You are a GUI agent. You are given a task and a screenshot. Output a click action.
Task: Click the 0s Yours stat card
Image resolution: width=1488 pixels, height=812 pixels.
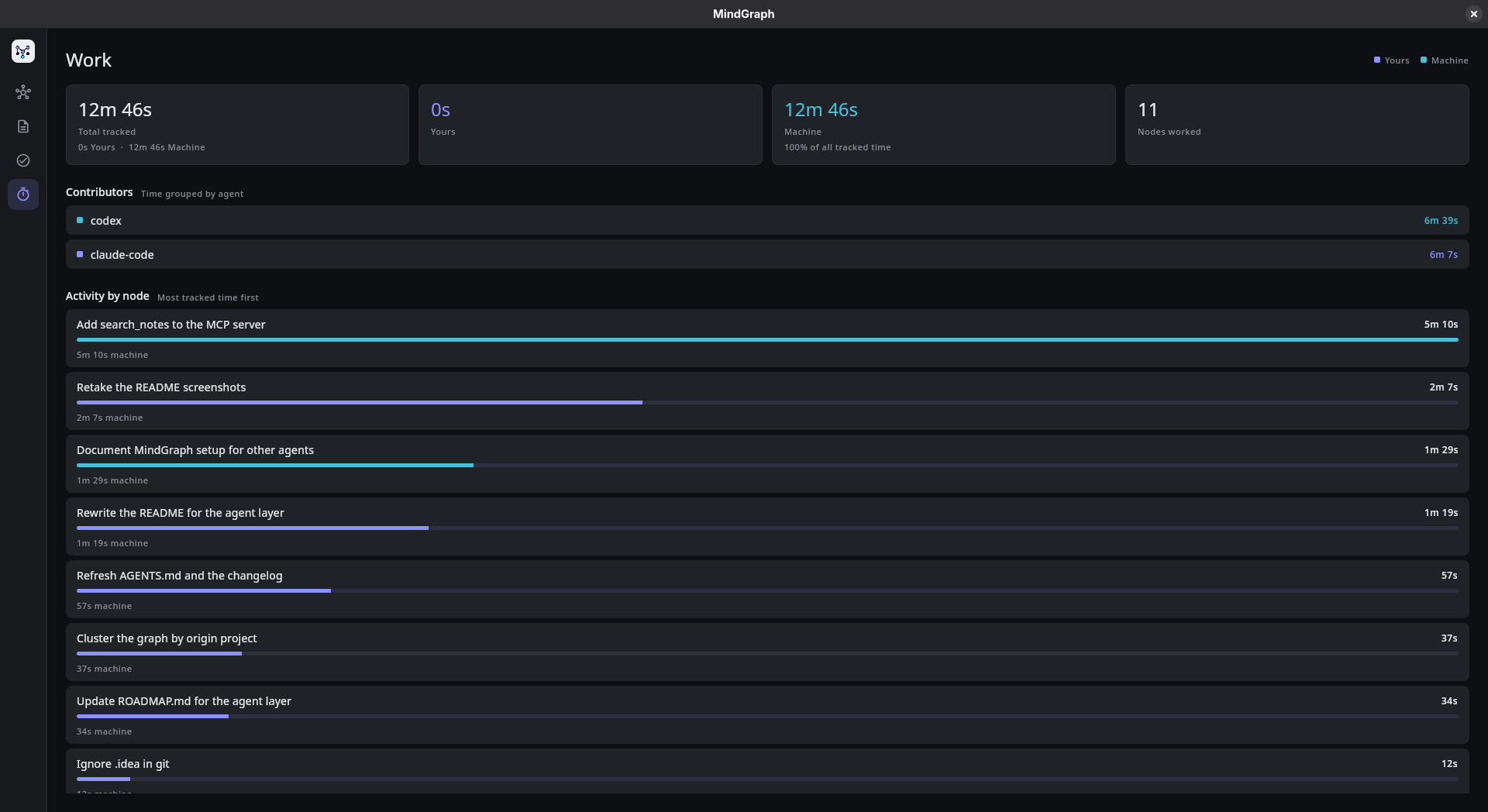[591, 125]
